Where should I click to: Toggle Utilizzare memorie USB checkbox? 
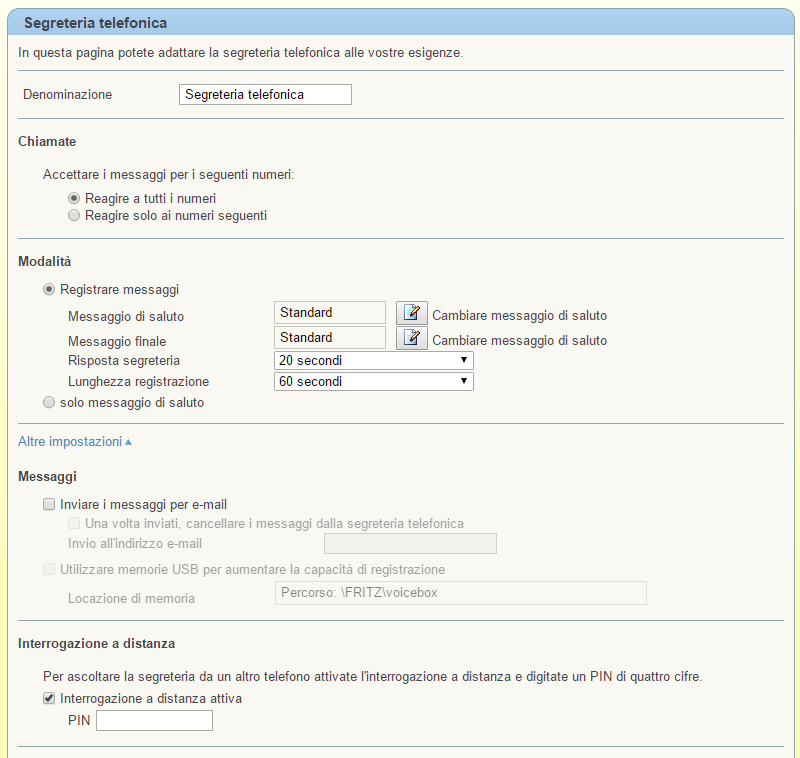click(49, 569)
